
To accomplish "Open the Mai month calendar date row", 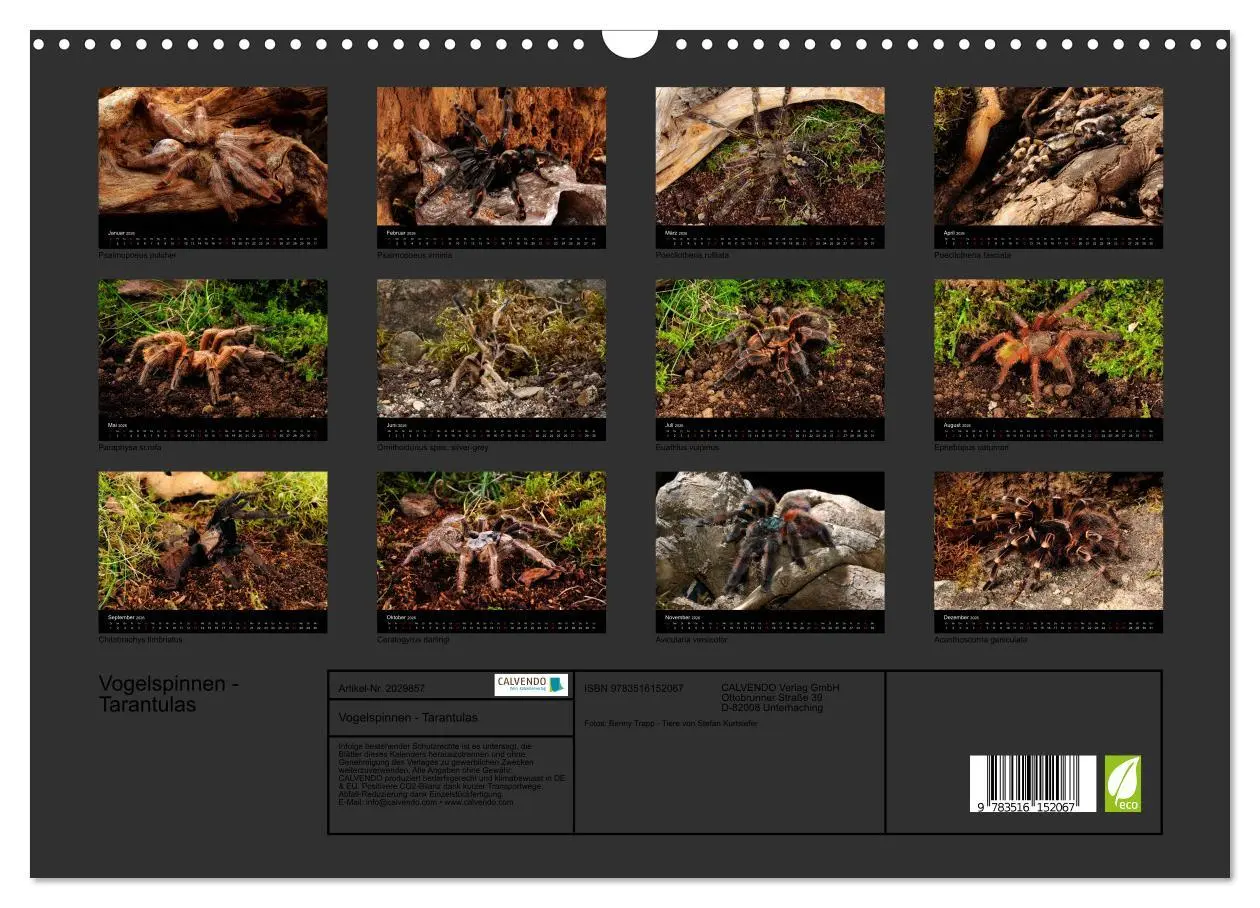I will point(213,434).
